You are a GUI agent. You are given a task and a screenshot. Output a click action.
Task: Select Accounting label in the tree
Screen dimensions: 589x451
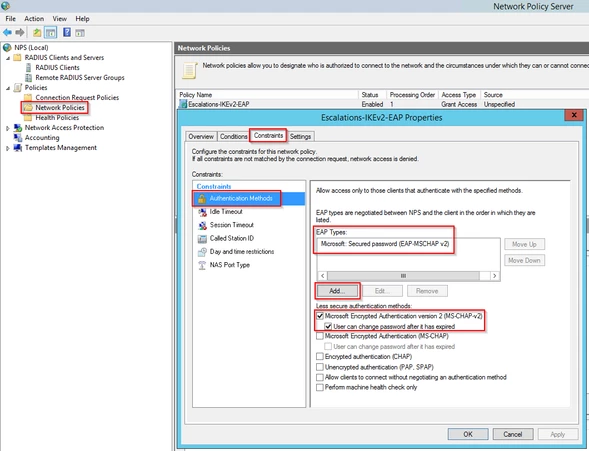click(x=42, y=138)
